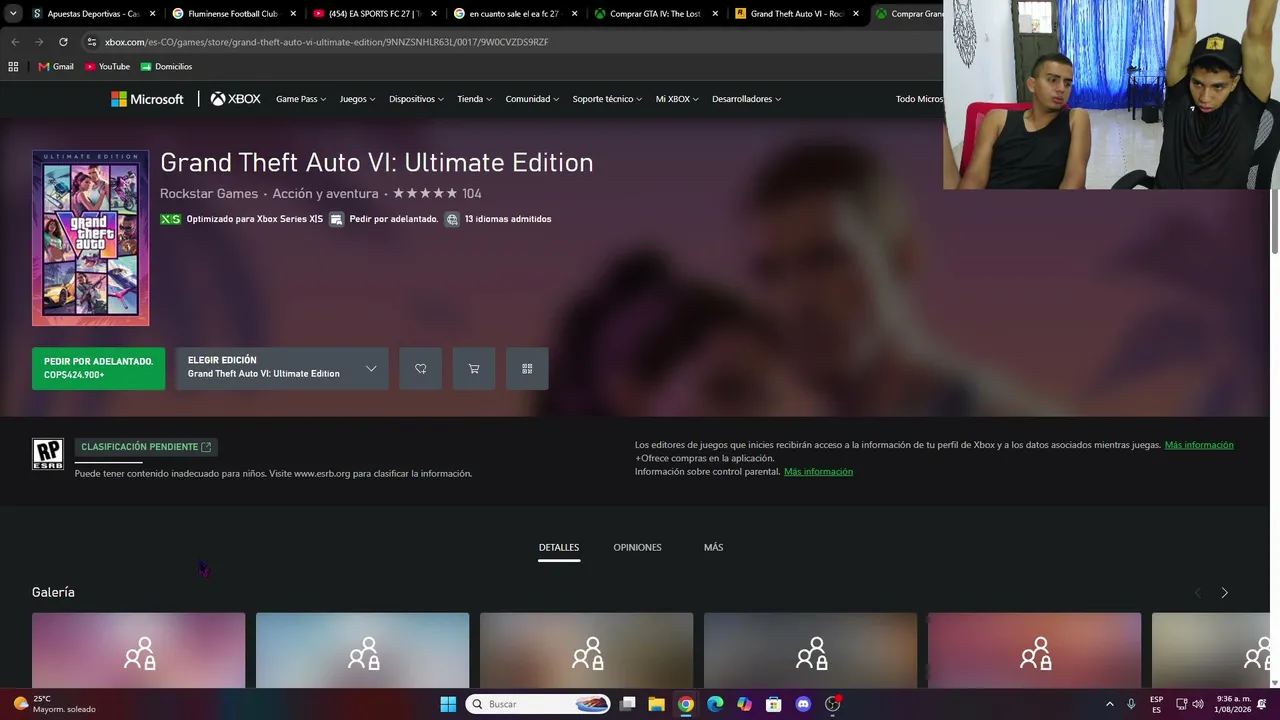Click the microphone icon in system tray

[1131, 704]
